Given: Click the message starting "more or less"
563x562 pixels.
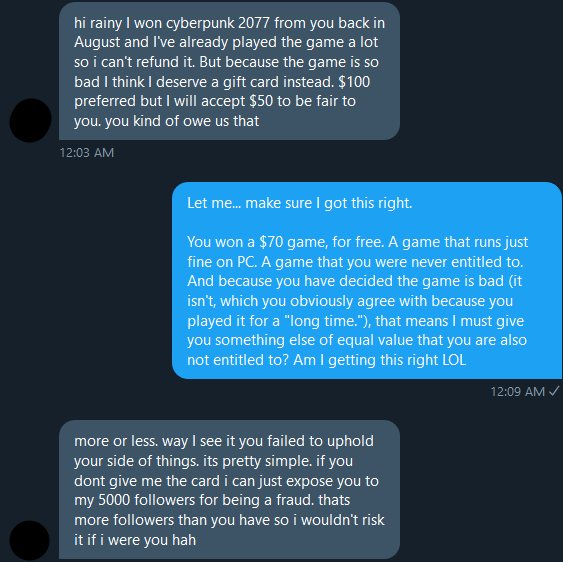Looking at the screenshot, I should point(229,489).
